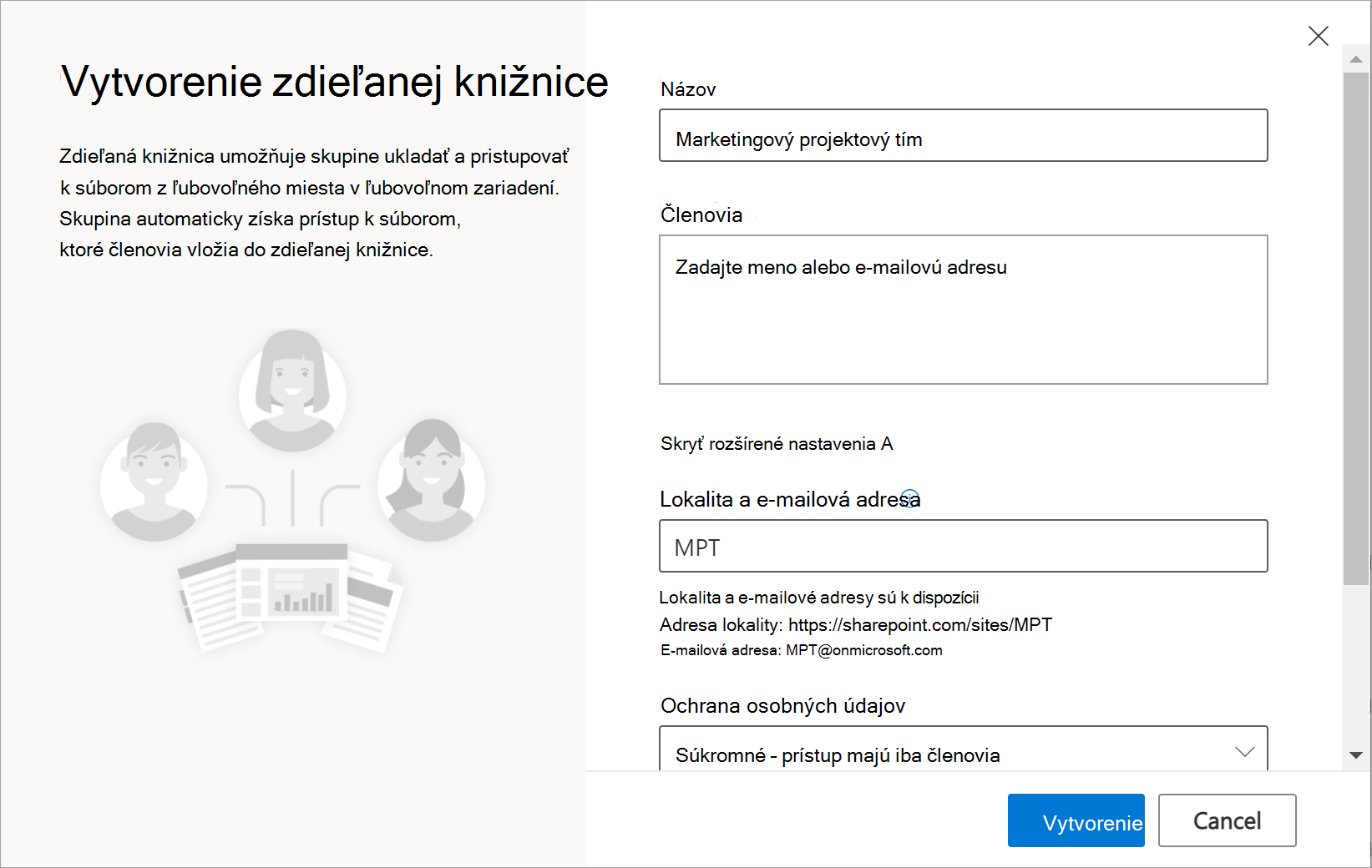Click the scrollbar down arrow
The image size is (1372, 868).
click(x=1355, y=755)
